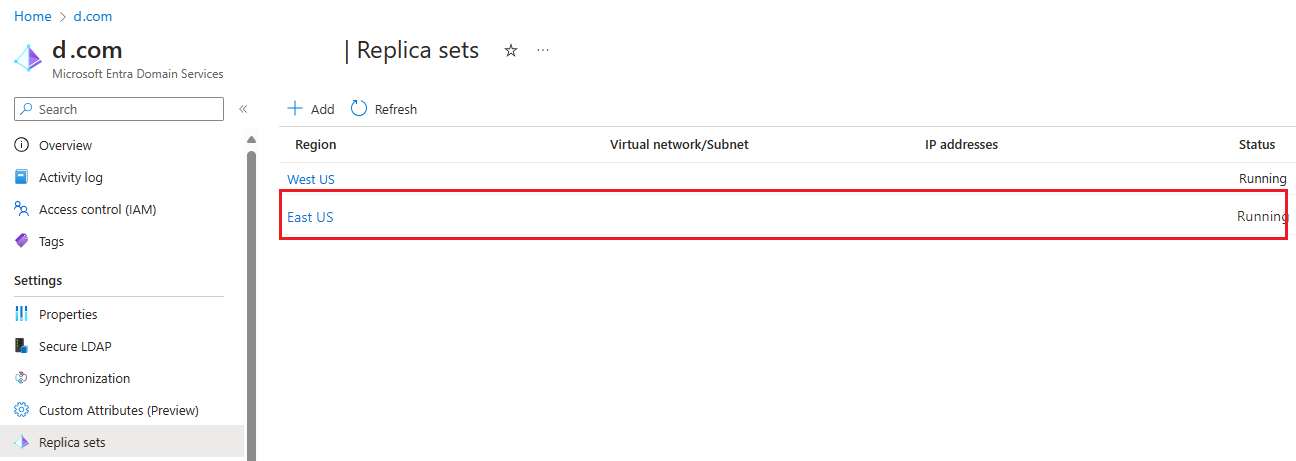Viewport: 1296px width, 461px height.
Task: Open the Synchronization menu item
Action: [84, 378]
